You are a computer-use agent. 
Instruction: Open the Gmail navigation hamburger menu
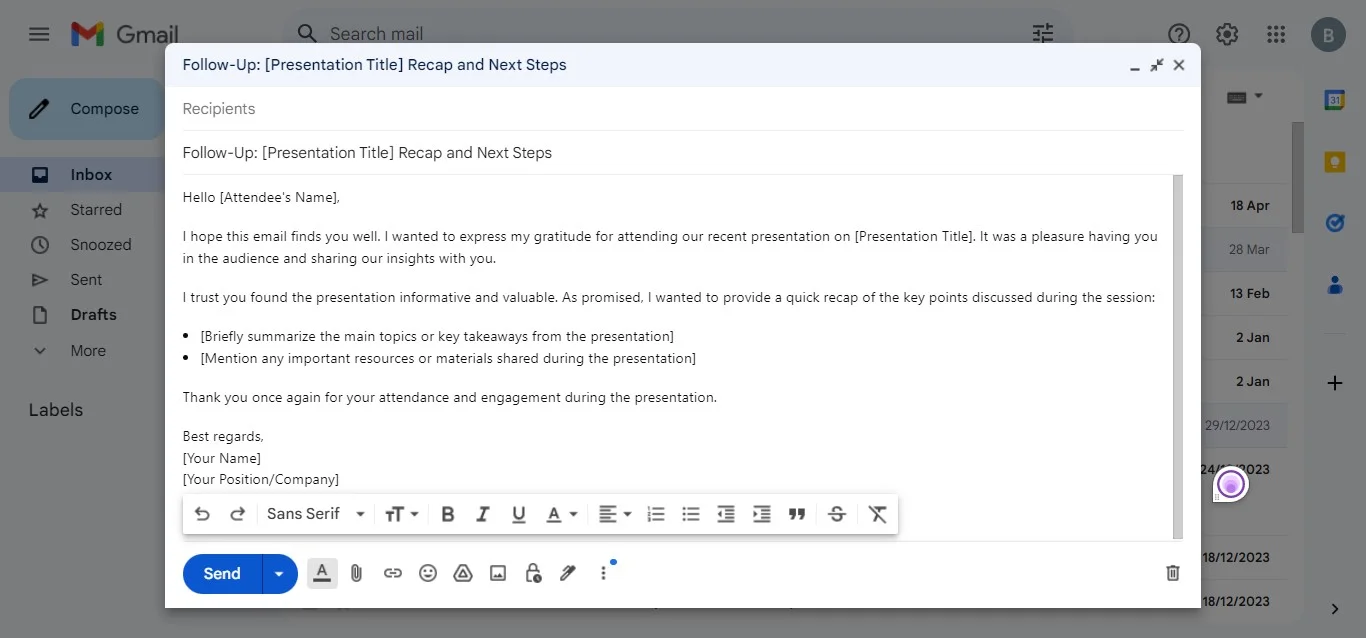click(x=39, y=33)
